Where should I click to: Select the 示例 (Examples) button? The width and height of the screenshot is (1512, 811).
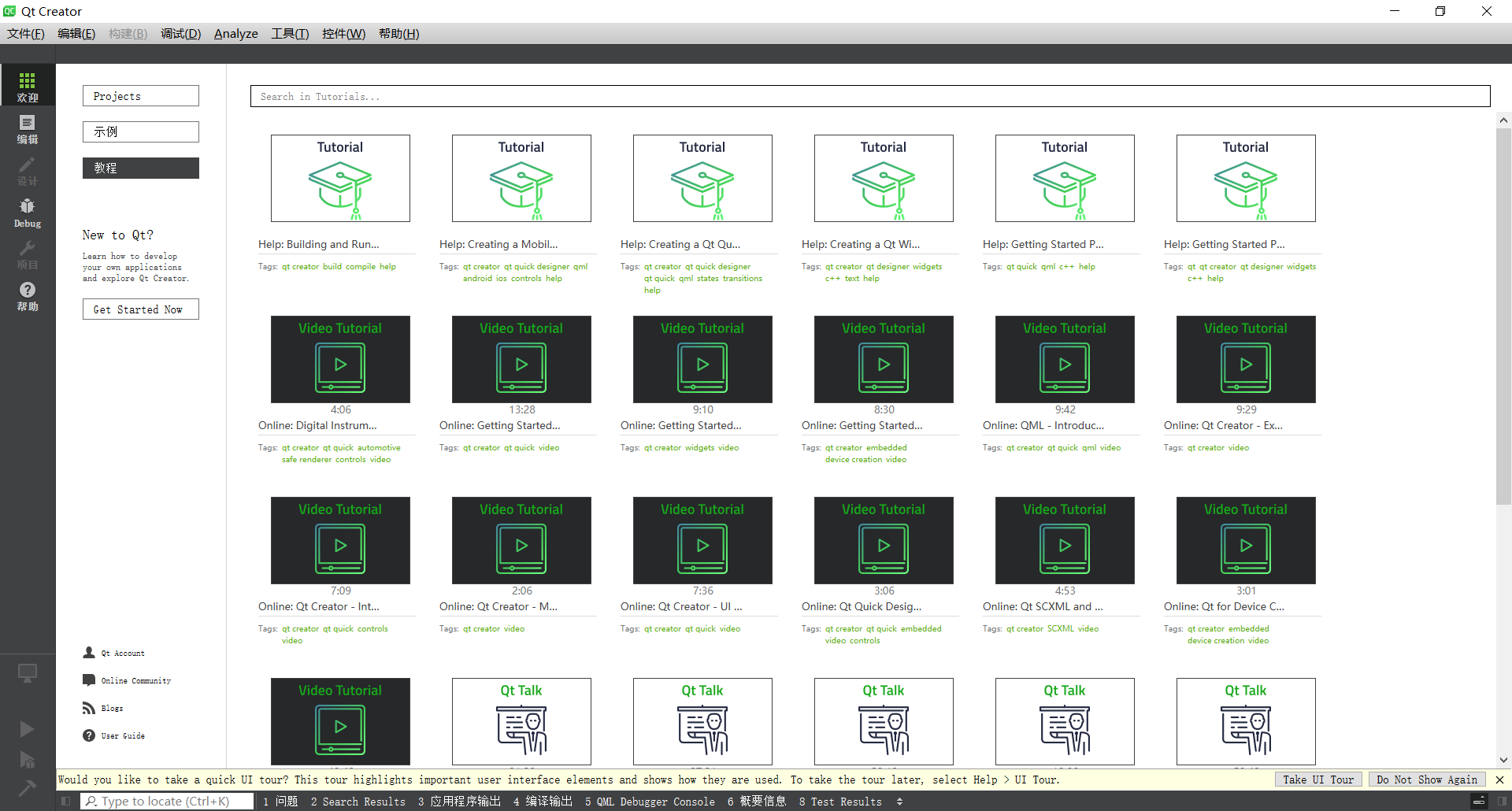141,131
